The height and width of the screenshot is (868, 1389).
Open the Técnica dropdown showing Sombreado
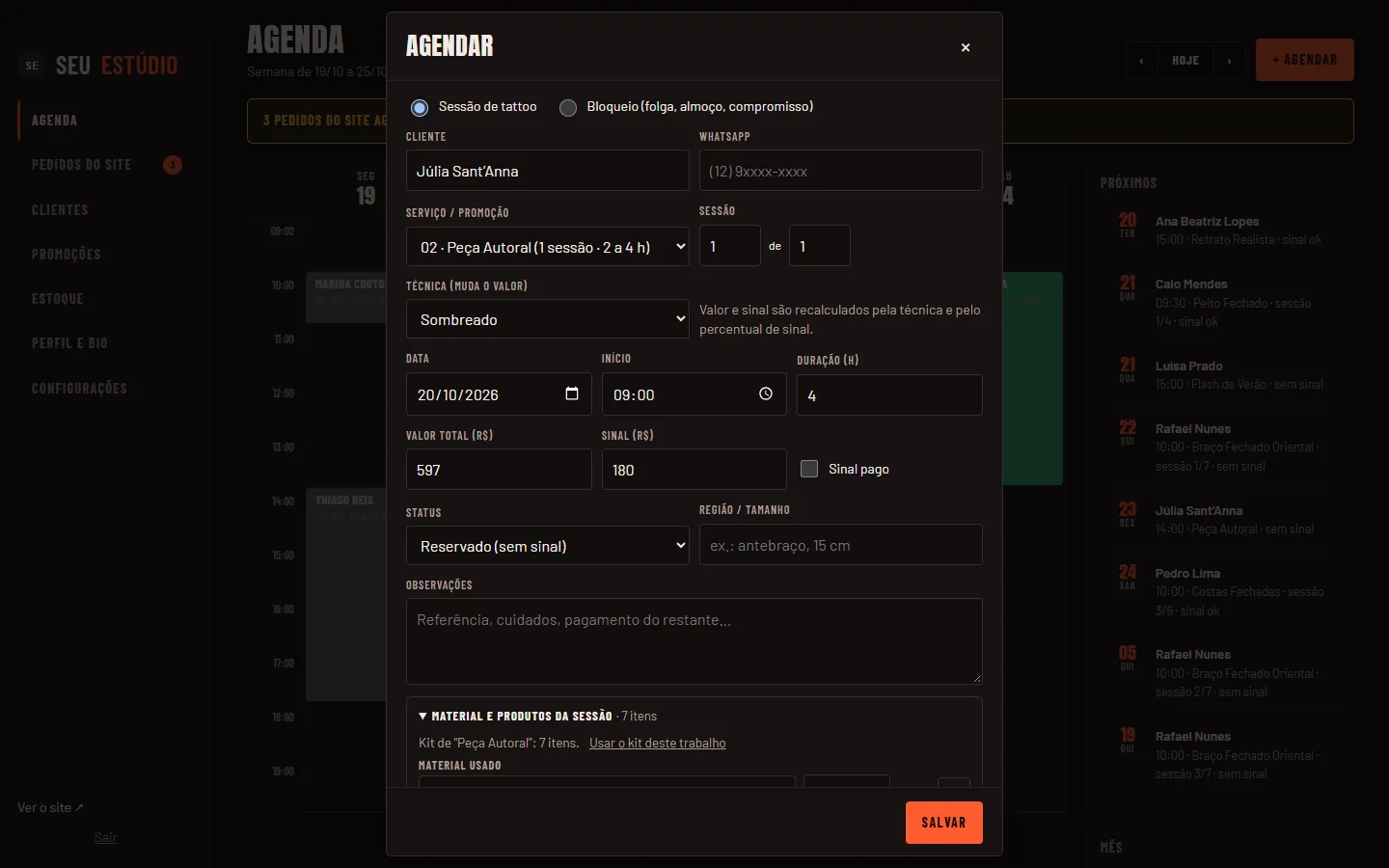tap(548, 319)
